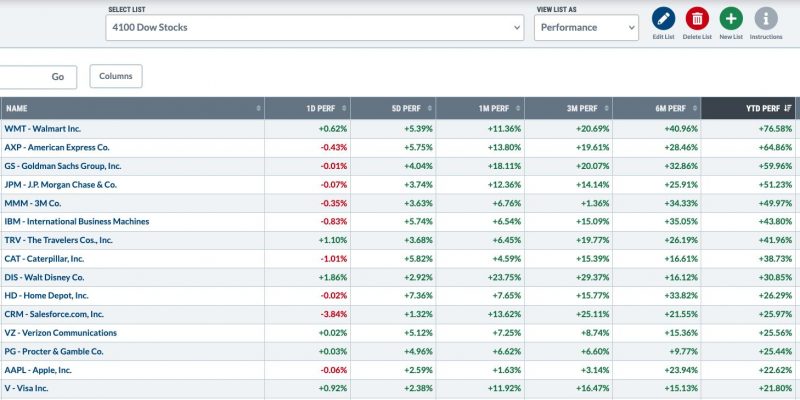This screenshot has height=400, width=800.
Task: Open AXP - American Express Co. link
Action: (x=57, y=147)
